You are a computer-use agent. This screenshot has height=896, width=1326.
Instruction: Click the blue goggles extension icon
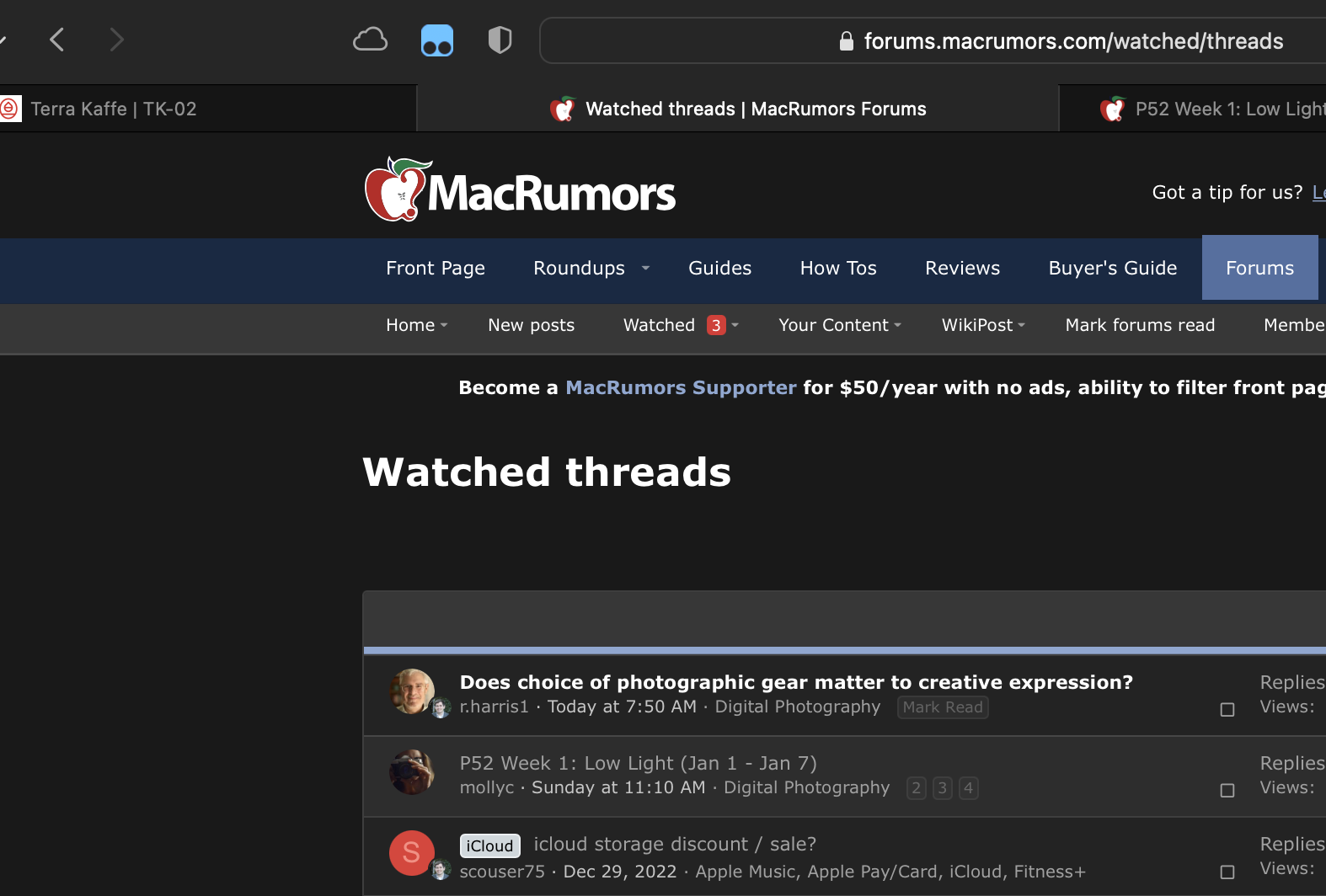437,40
